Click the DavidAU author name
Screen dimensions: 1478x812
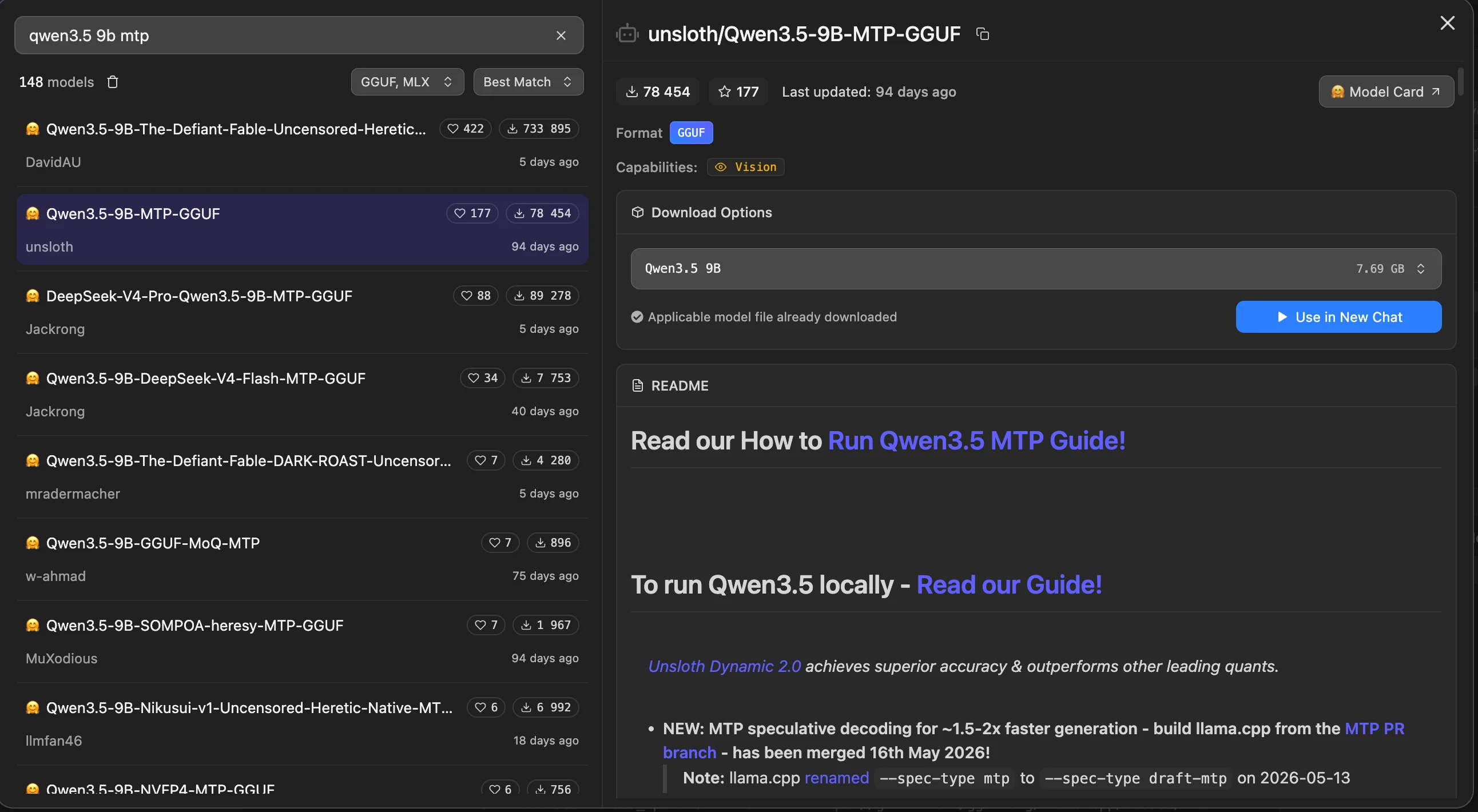[53, 162]
